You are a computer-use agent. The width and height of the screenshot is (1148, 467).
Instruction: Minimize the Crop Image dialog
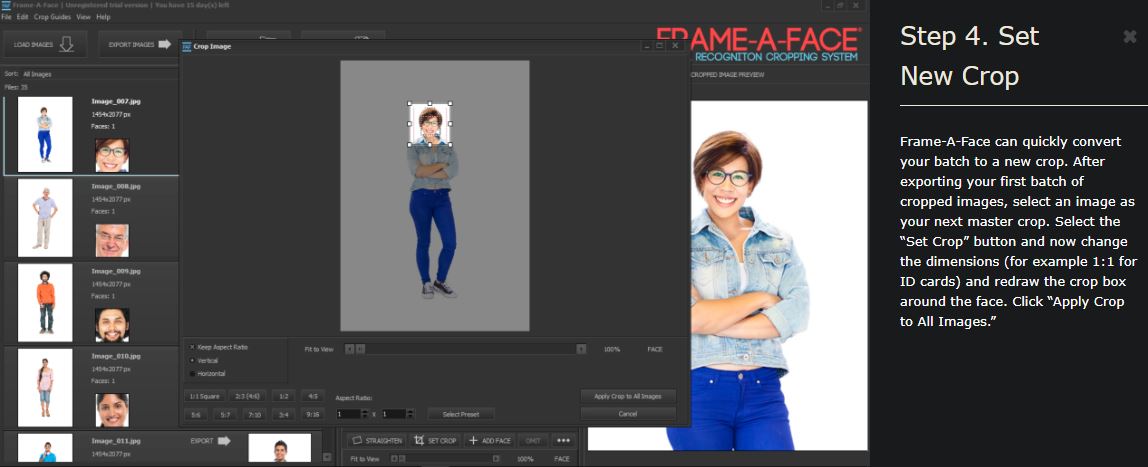pyautogui.click(x=646, y=45)
